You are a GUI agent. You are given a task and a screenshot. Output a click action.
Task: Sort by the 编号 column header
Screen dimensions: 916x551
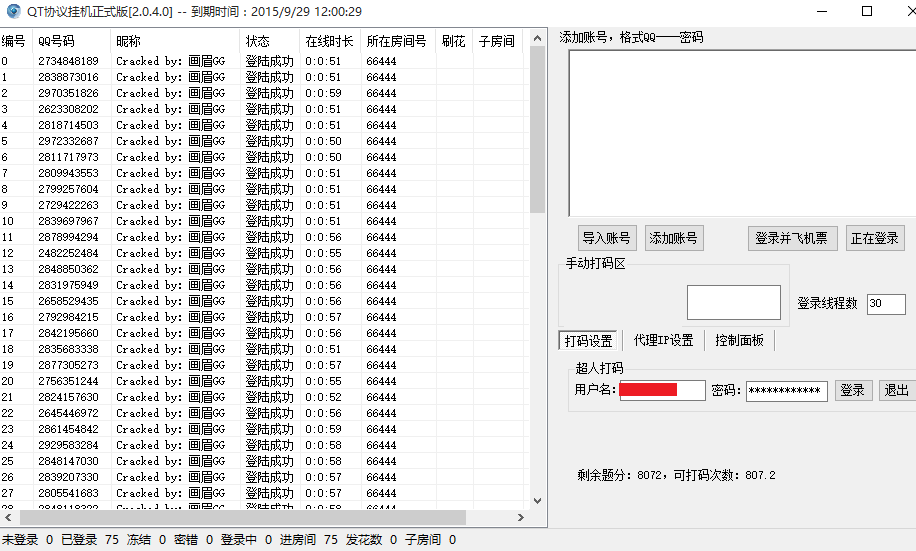(16, 41)
